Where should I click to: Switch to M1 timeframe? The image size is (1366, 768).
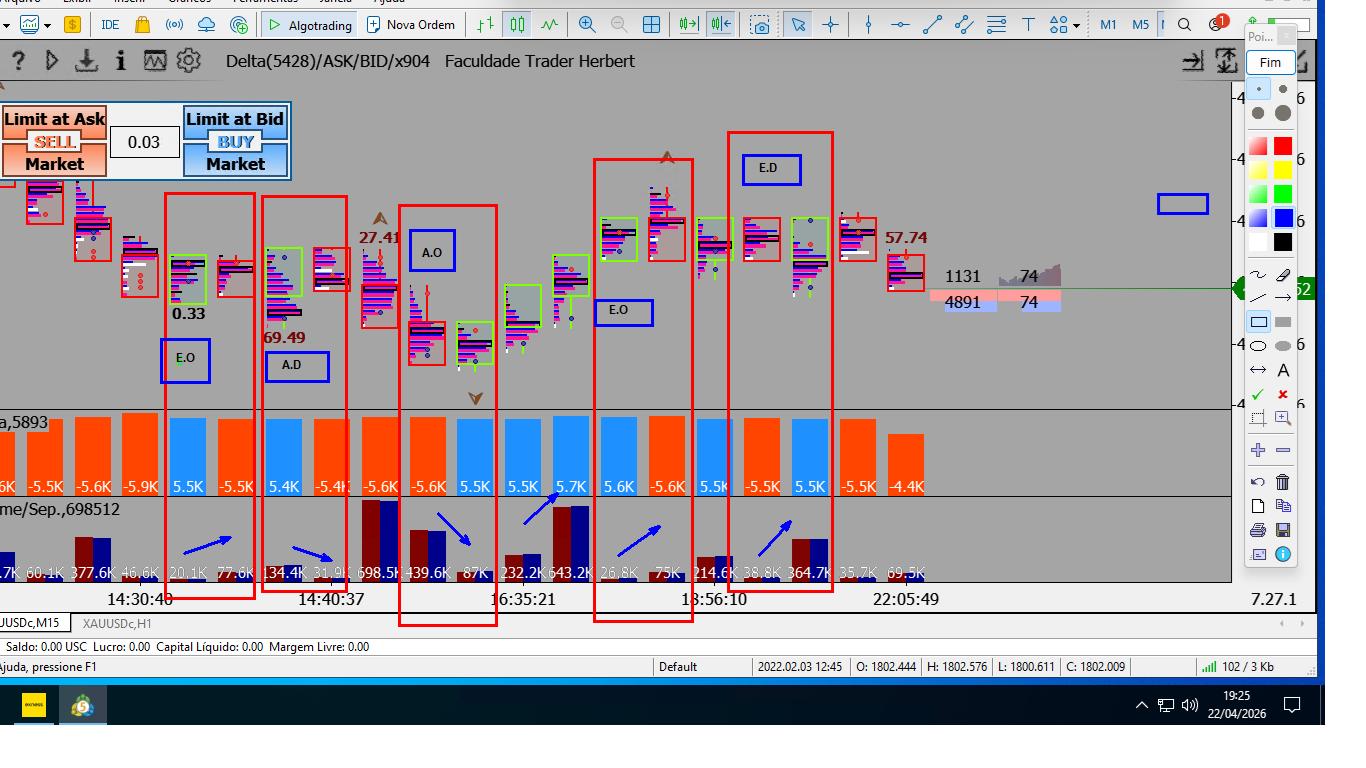(1108, 25)
